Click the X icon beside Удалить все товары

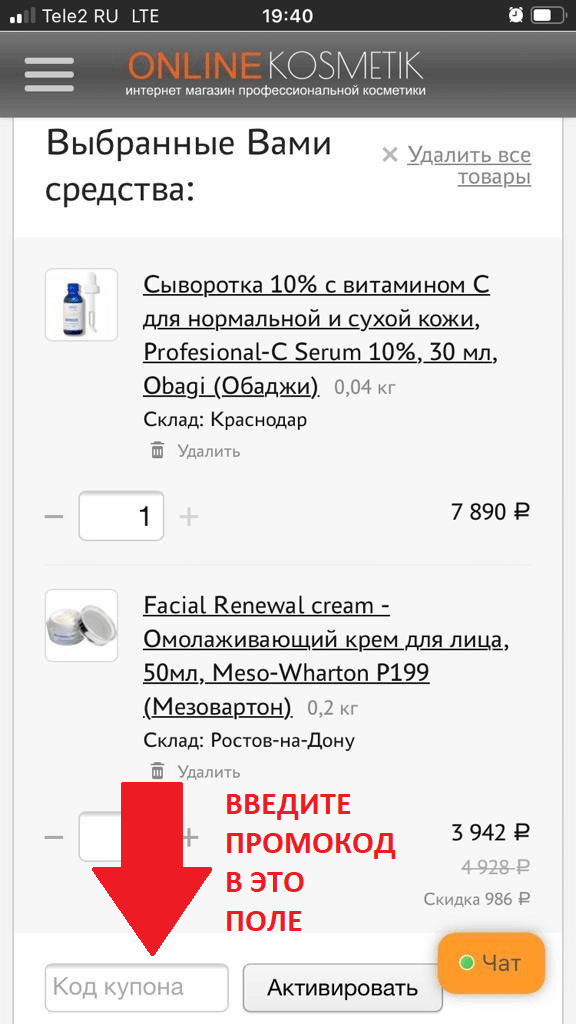click(x=390, y=155)
